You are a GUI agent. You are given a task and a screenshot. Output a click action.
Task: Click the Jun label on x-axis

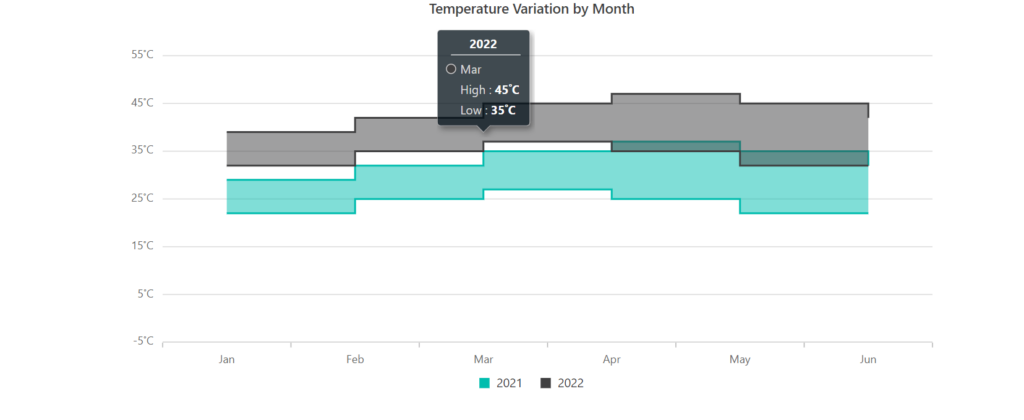click(868, 359)
